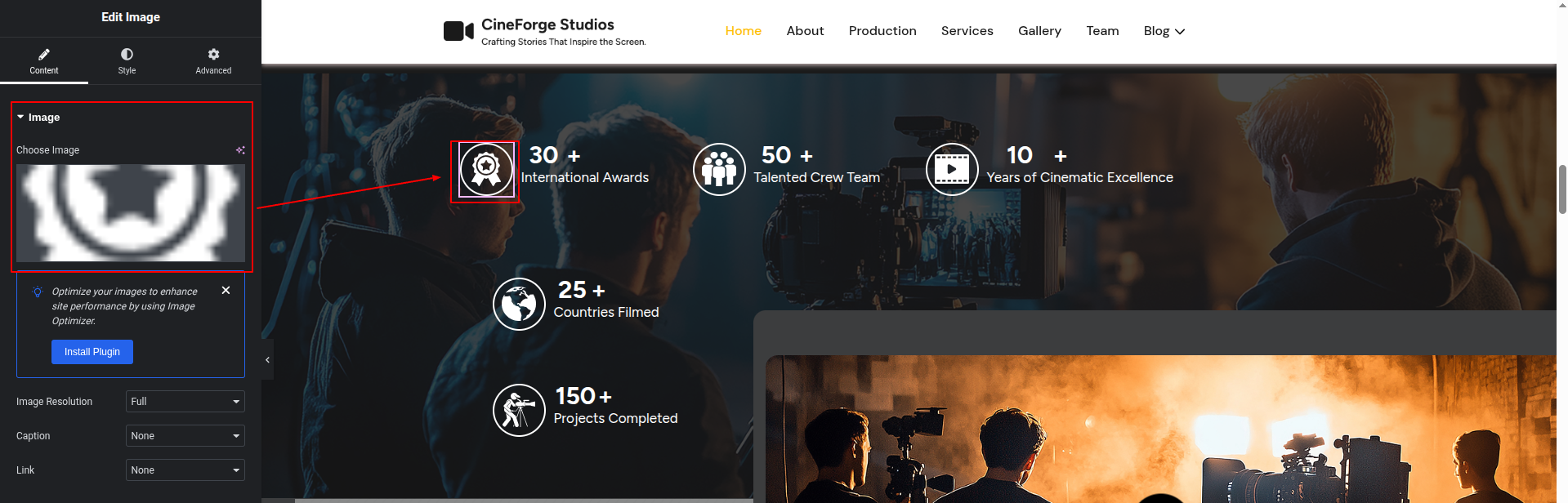Click the cameraman Projects Completed icon
Viewport: 1568px width, 503px height.
(519, 410)
